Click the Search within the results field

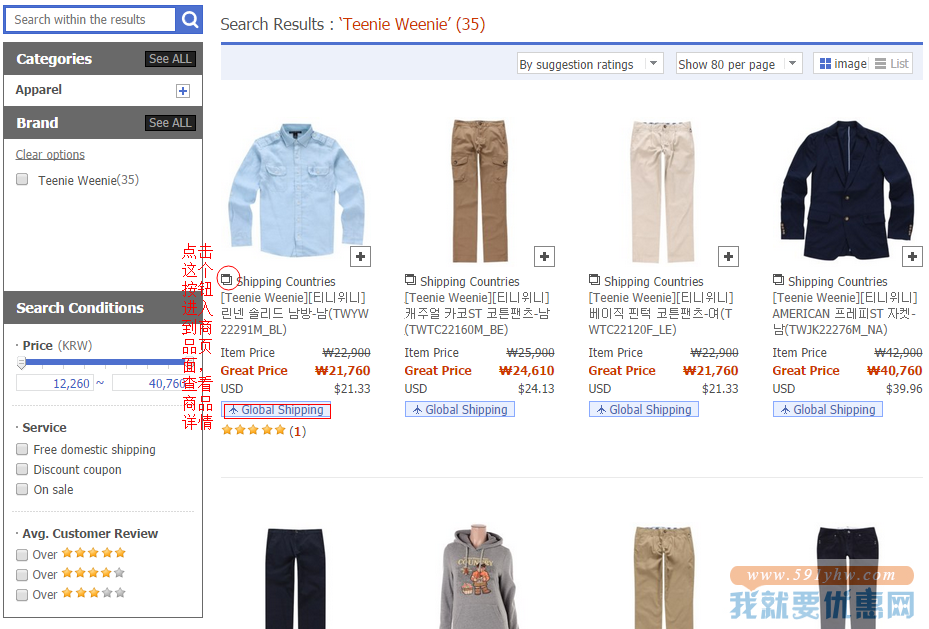[90, 20]
